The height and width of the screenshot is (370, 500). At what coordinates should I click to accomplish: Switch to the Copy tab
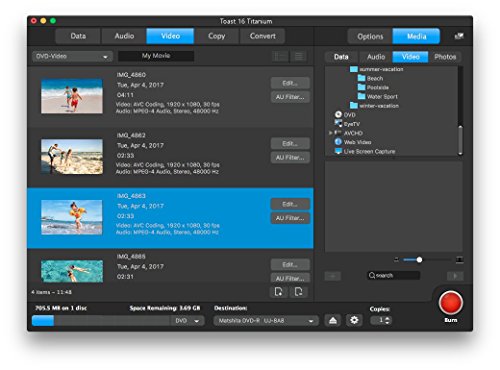[217, 36]
